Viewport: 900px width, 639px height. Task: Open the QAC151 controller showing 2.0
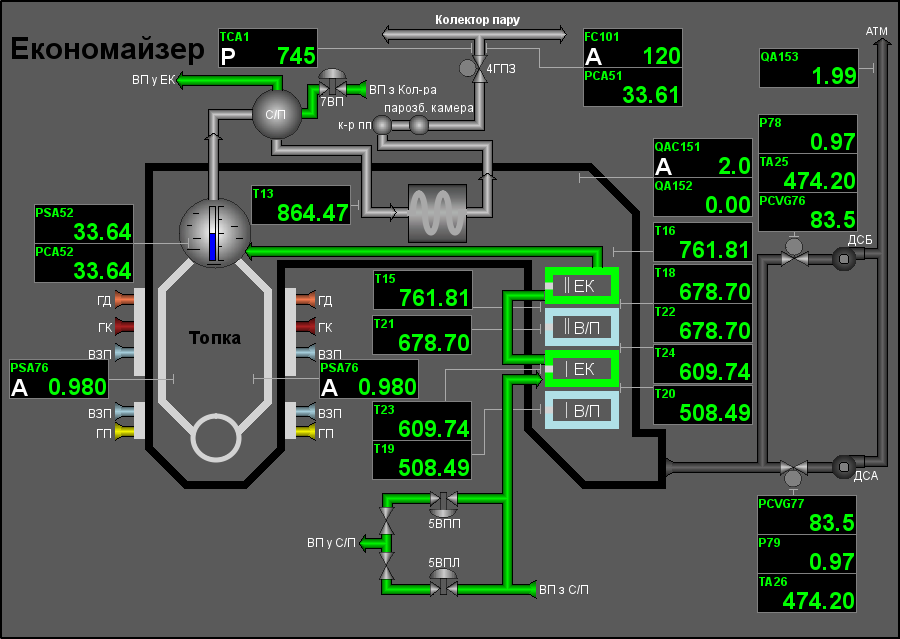click(x=703, y=158)
